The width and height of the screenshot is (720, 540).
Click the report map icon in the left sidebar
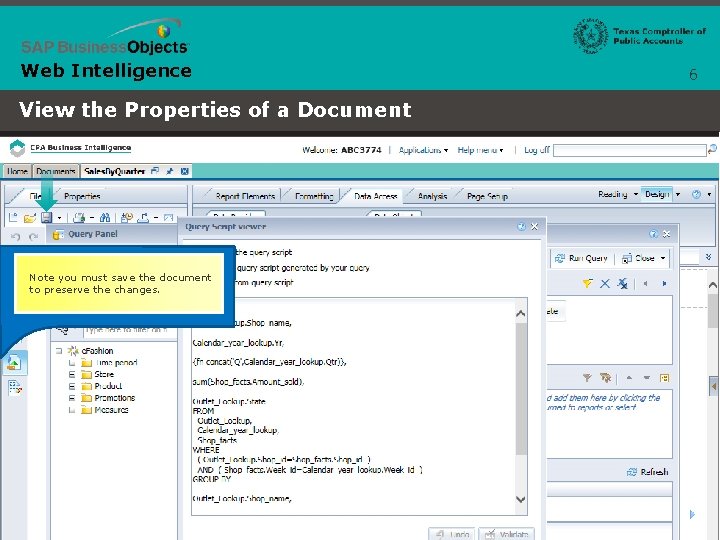(14, 363)
